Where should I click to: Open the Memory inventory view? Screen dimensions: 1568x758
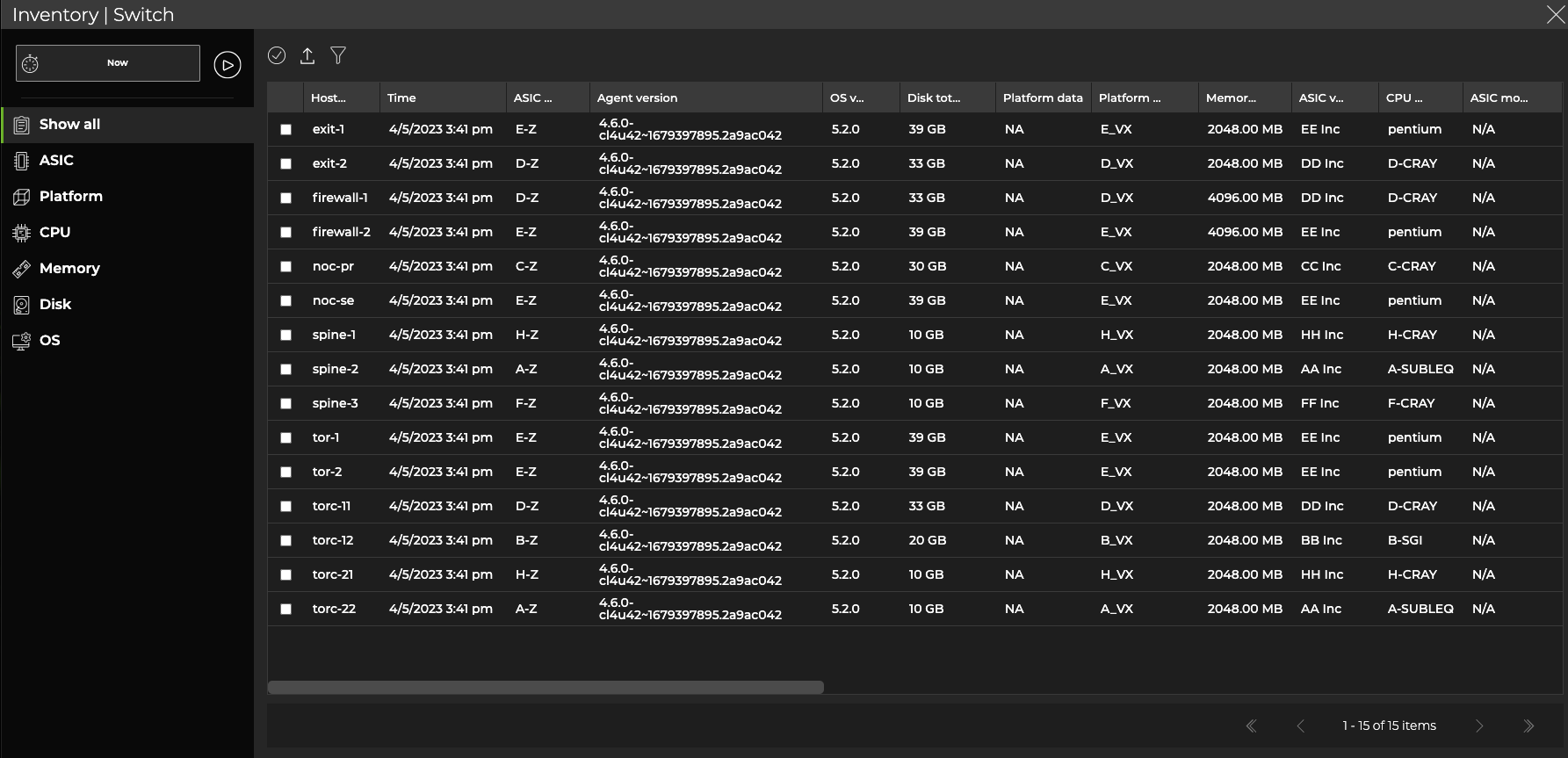pyautogui.click(x=69, y=269)
